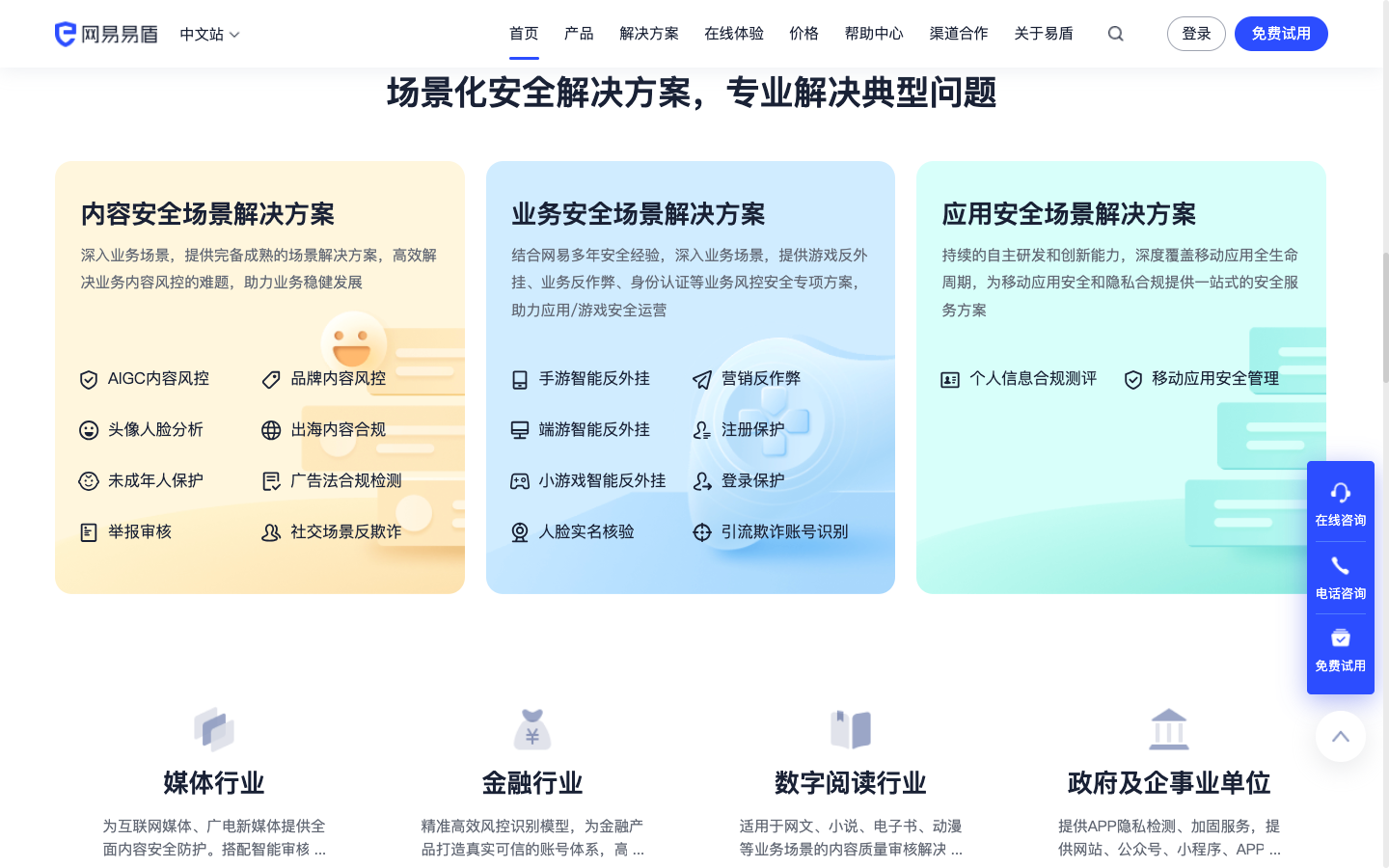The width and height of the screenshot is (1389, 868).
Task: Open the 金融行业 title
Action: [x=532, y=783]
